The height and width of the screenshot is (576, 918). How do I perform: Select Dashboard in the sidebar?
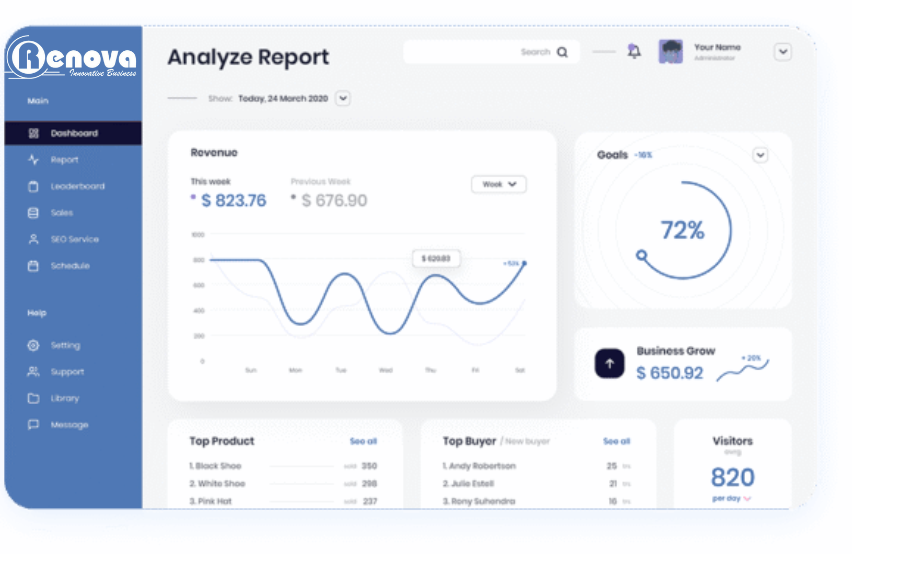pyautogui.click(x=74, y=133)
